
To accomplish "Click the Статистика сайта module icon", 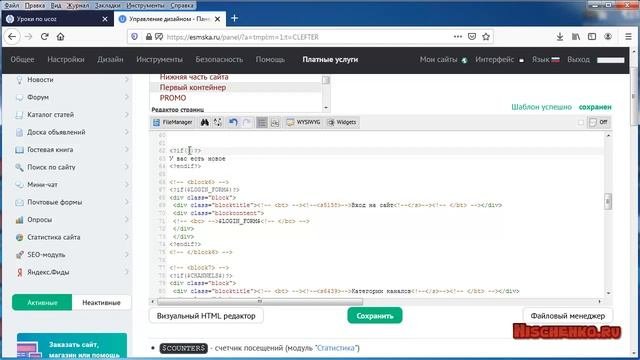I will point(19,237).
